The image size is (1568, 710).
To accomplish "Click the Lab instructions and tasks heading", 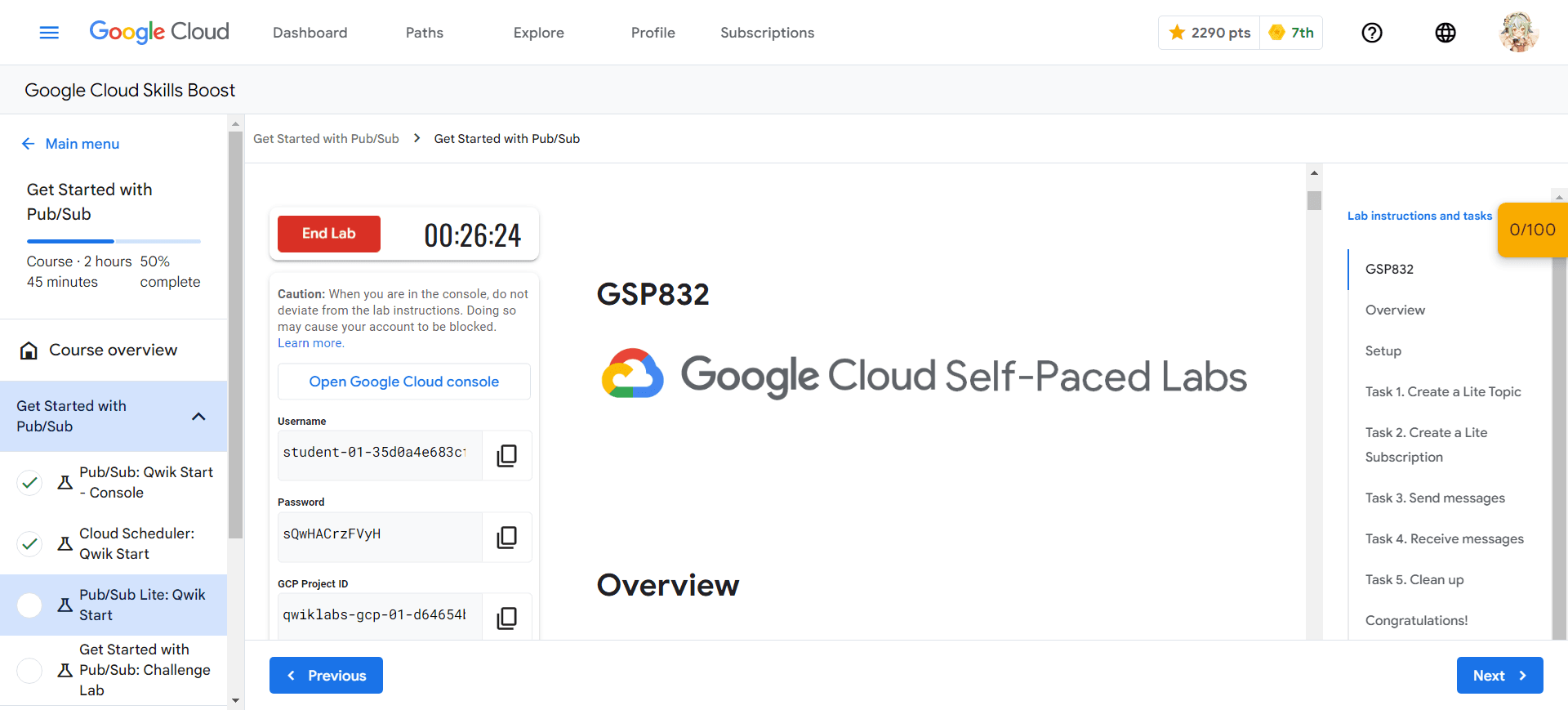I will [x=1419, y=216].
